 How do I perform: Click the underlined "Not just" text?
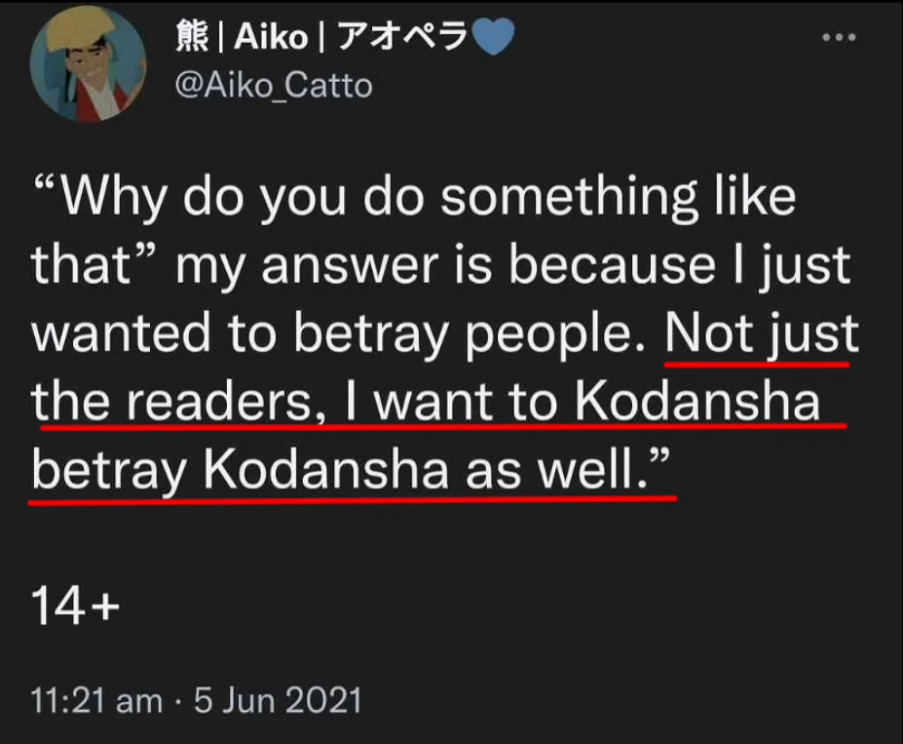[x=761, y=335]
